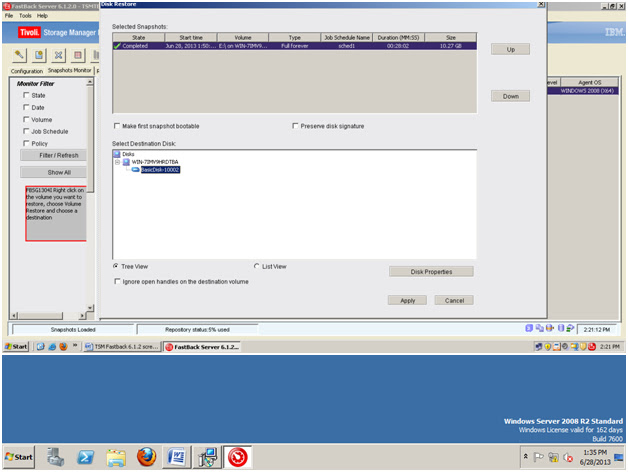The height and width of the screenshot is (472, 628).
Task: Click the Down button
Action: point(510,96)
